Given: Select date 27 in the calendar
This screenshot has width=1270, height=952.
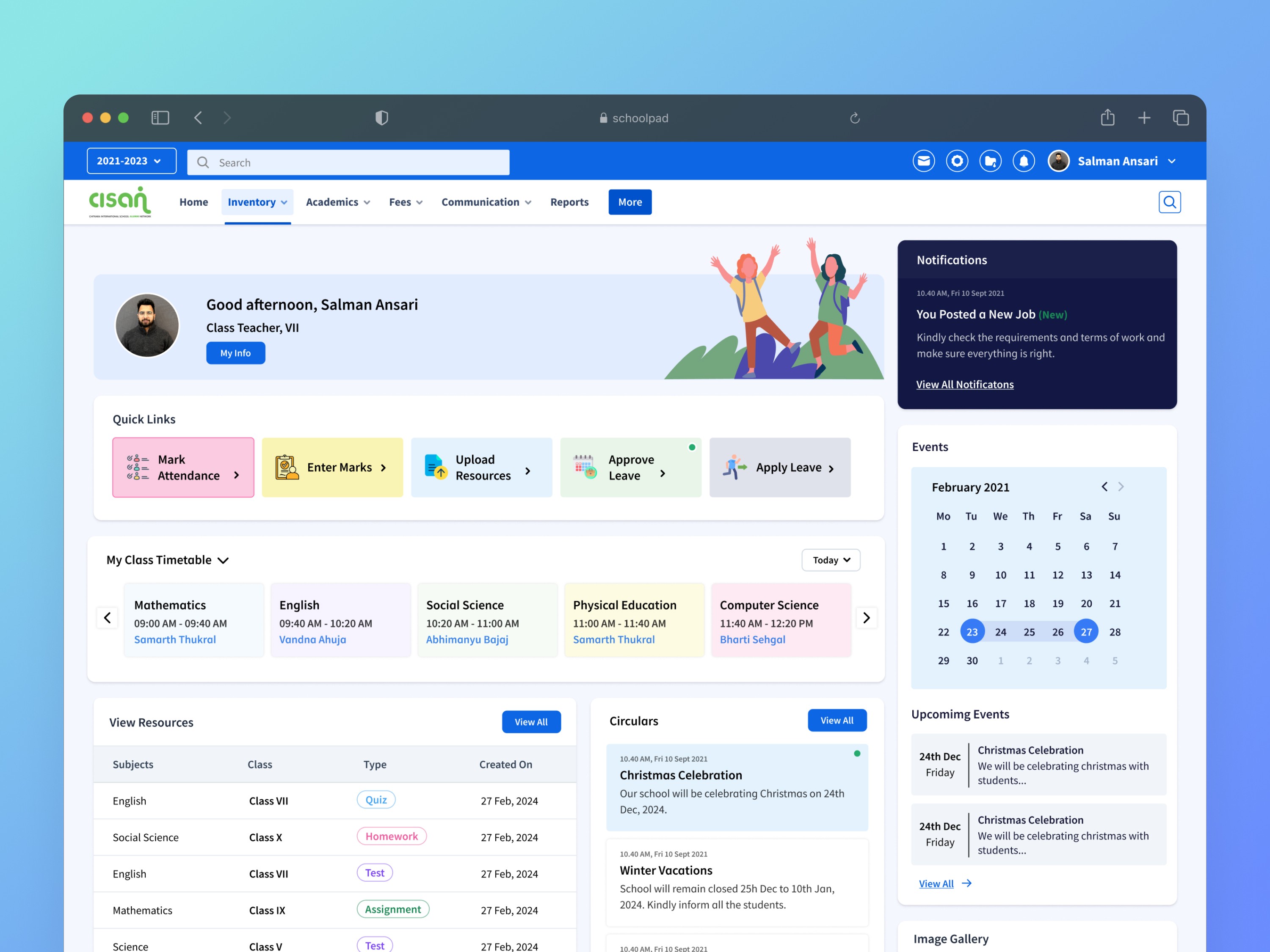Looking at the screenshot, I should pyautogui.click(x=1086, y=632).
